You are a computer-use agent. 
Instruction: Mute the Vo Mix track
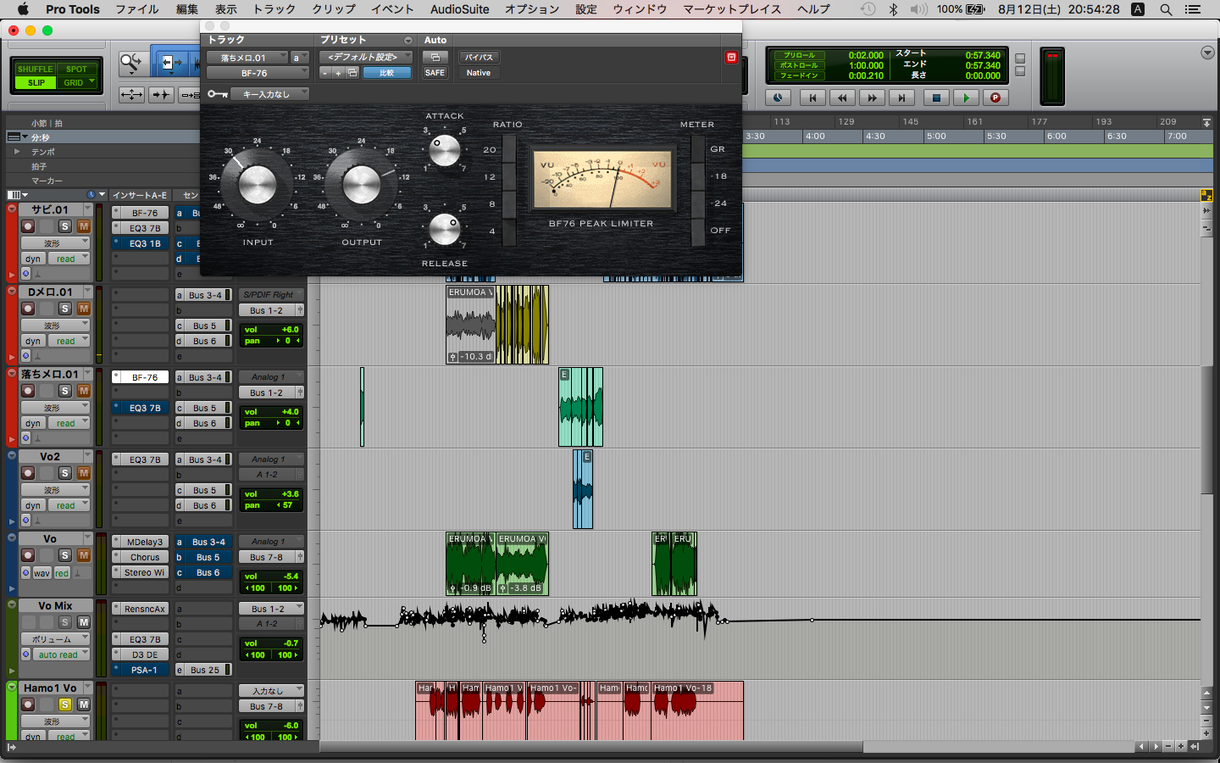(84, 622)
